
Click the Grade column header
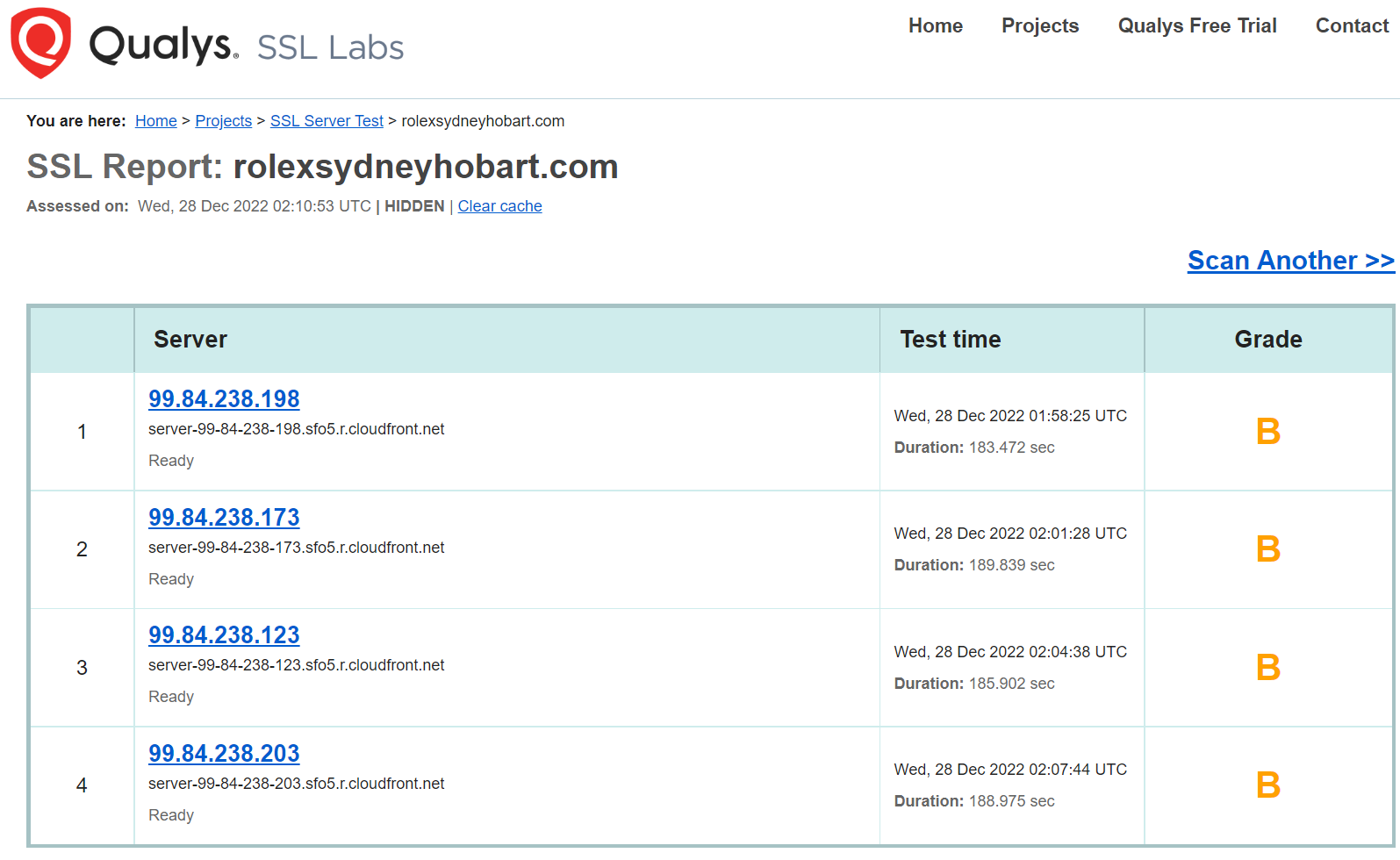pyautogui.click(x=1267, y=340)
